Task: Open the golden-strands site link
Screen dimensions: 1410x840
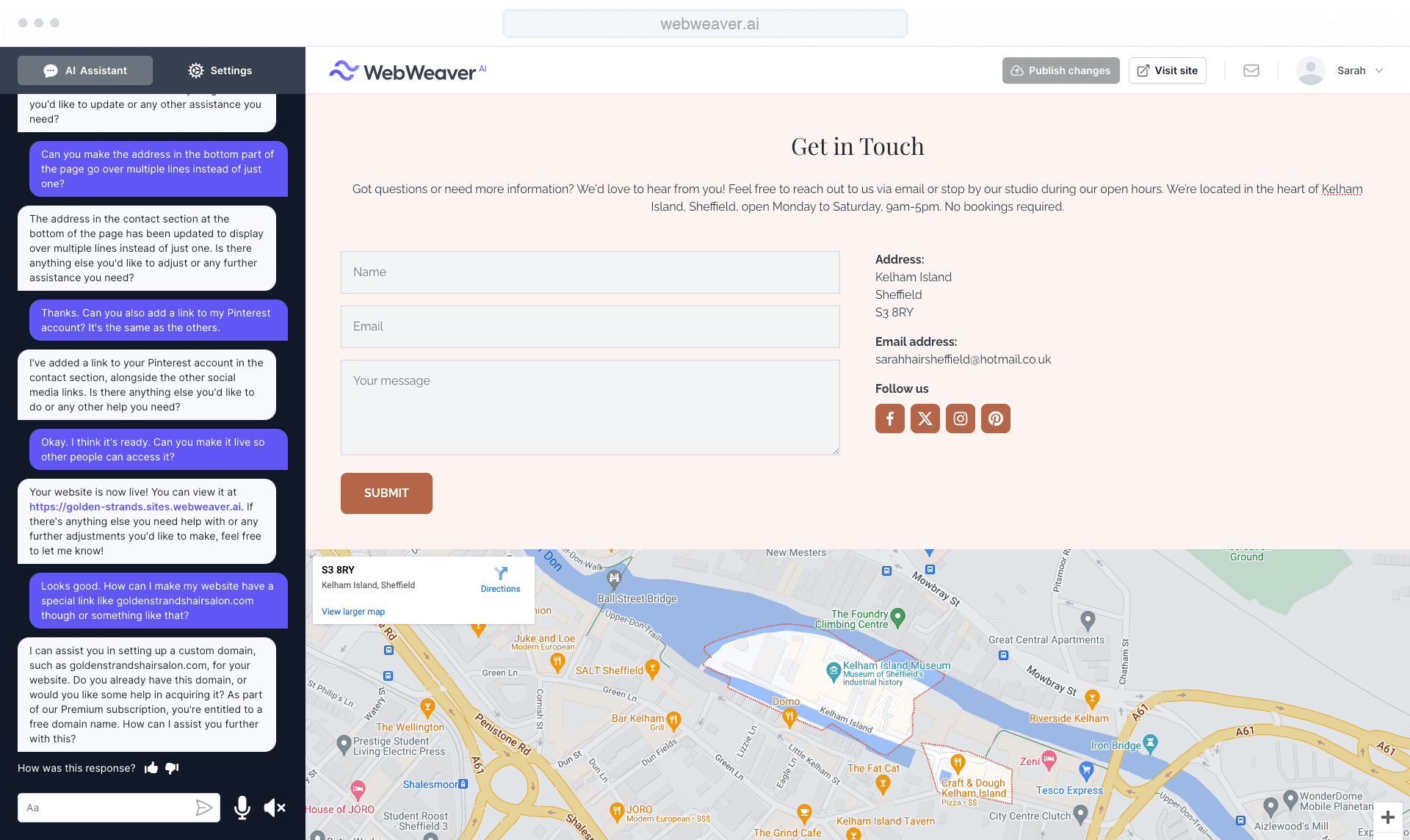Action: (135, 507)
